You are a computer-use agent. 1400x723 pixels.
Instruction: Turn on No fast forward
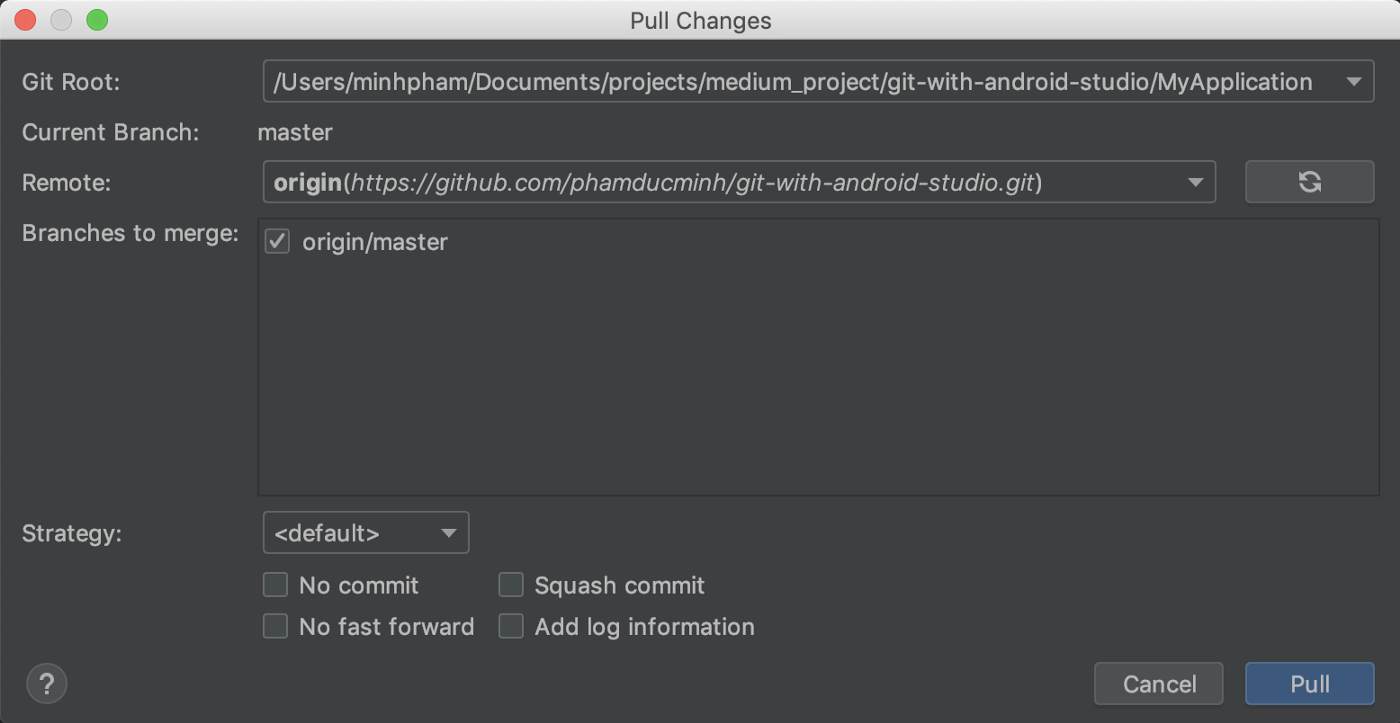tap(275, 627)
